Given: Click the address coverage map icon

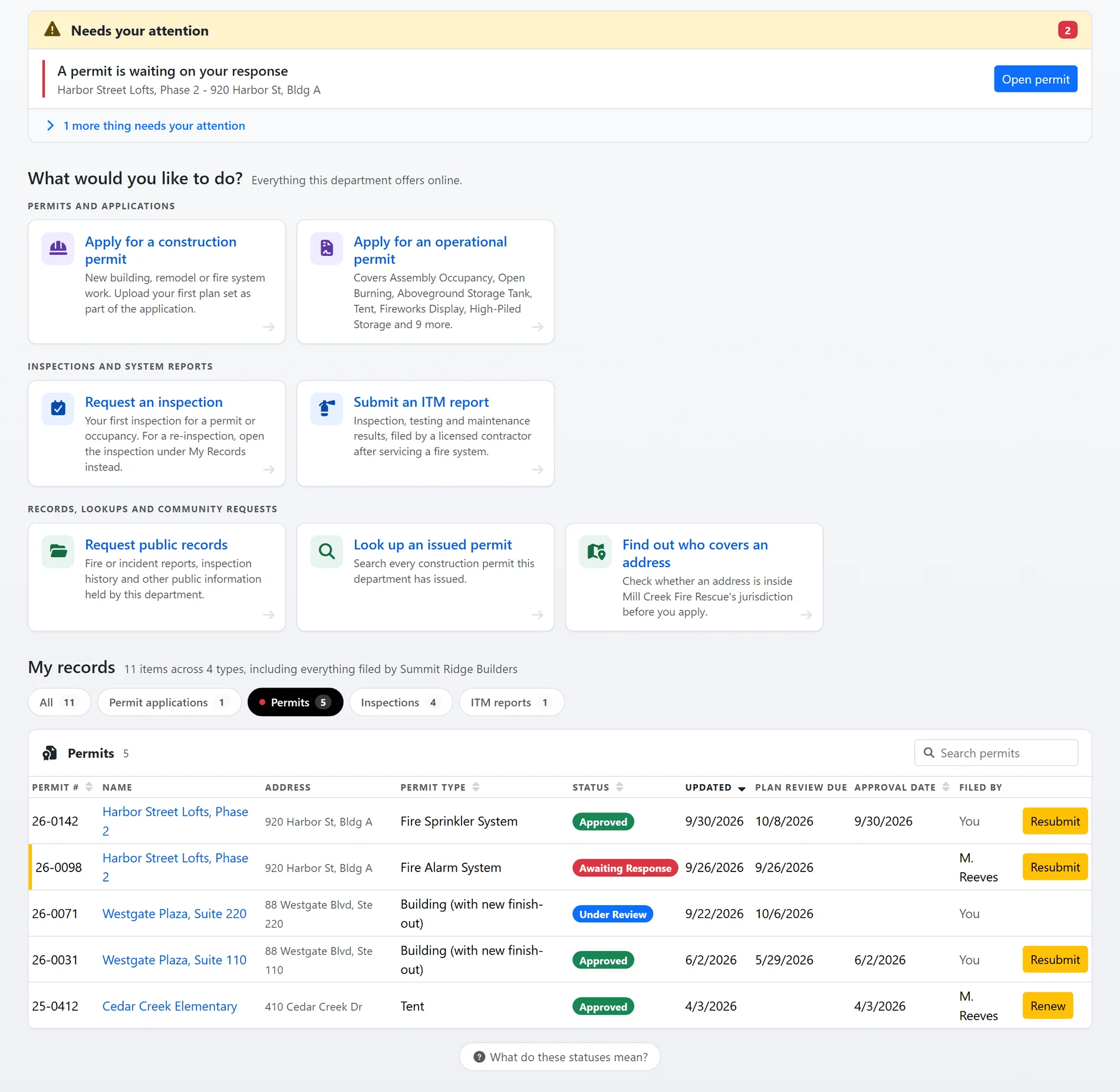Looking at the screenshot, I should 595,551.
